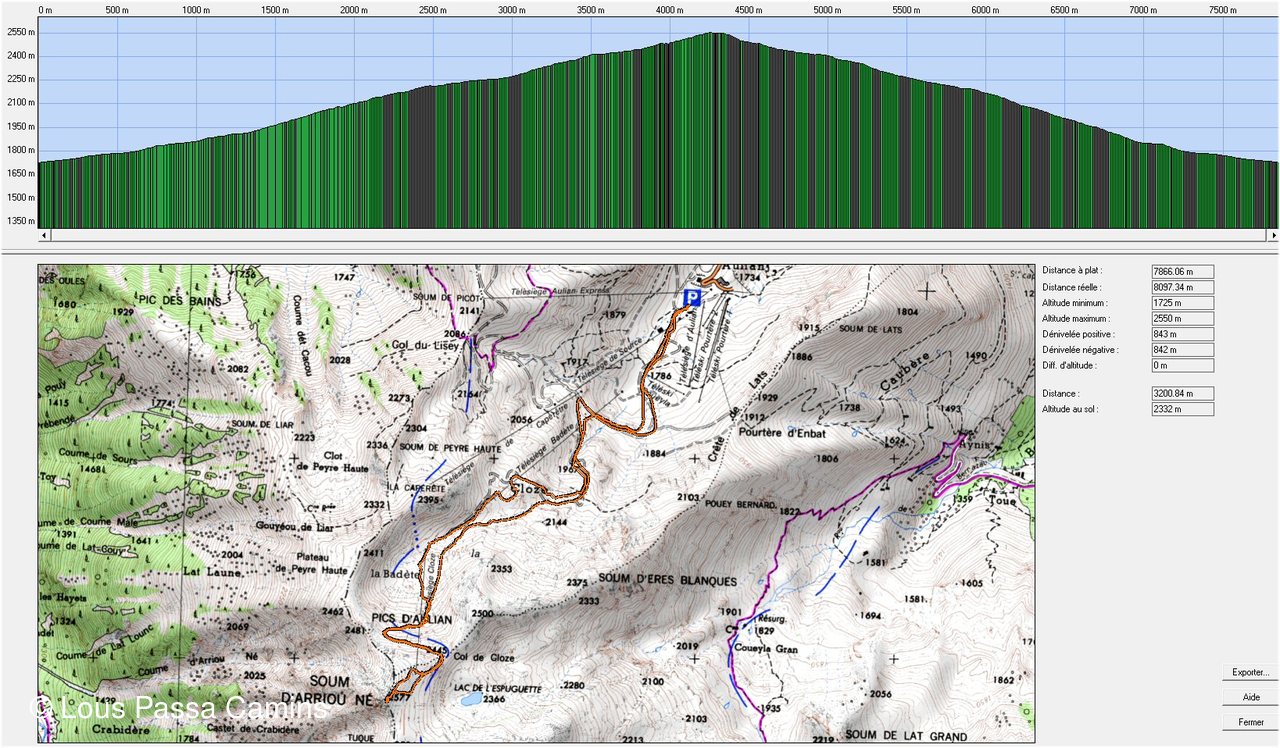Select the Distance réelle value field
Viewport: 1280px width, 748px height.
point(1182,287)
